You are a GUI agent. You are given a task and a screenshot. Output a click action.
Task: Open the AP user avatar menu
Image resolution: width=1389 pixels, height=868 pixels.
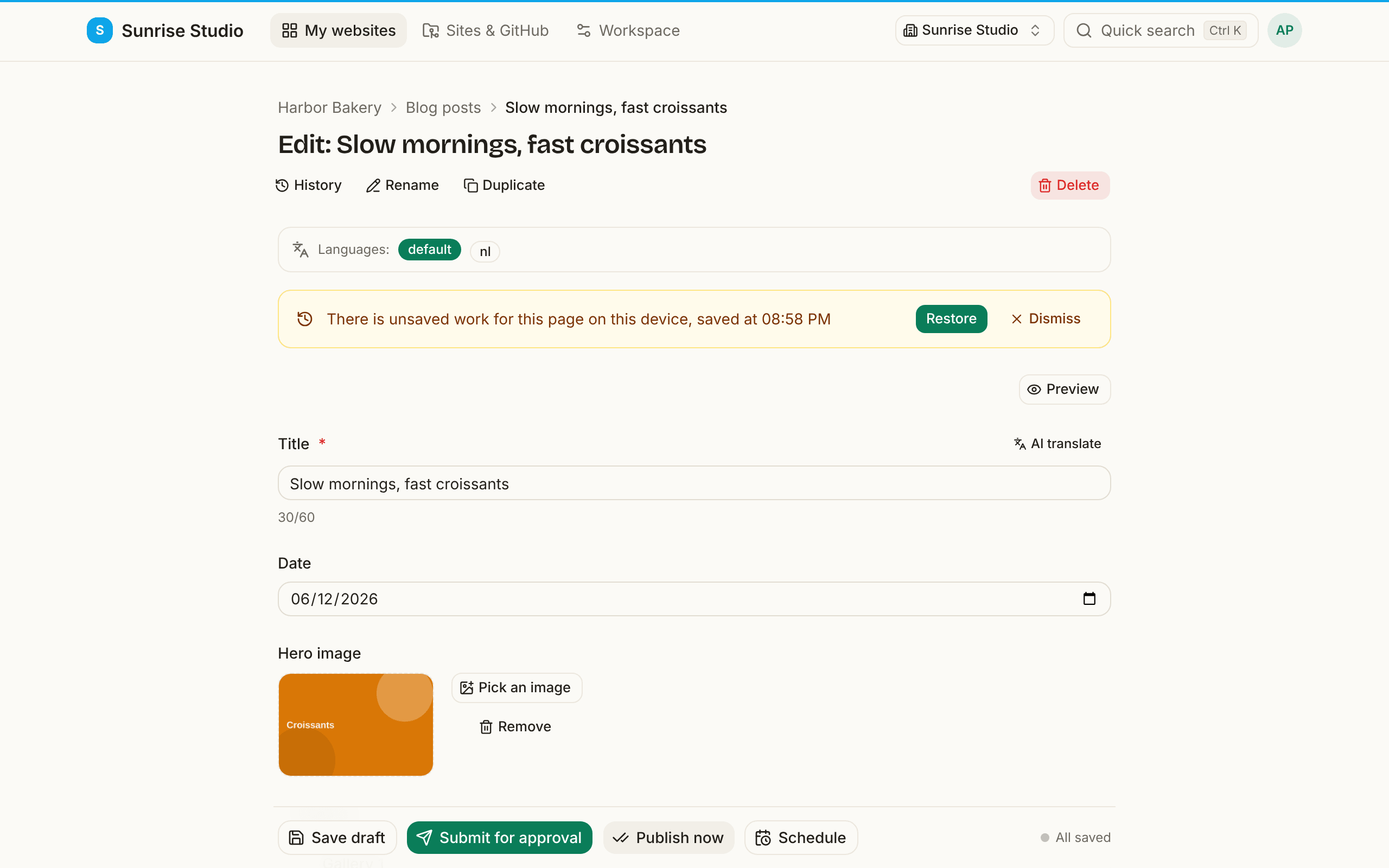(1284, 30)
